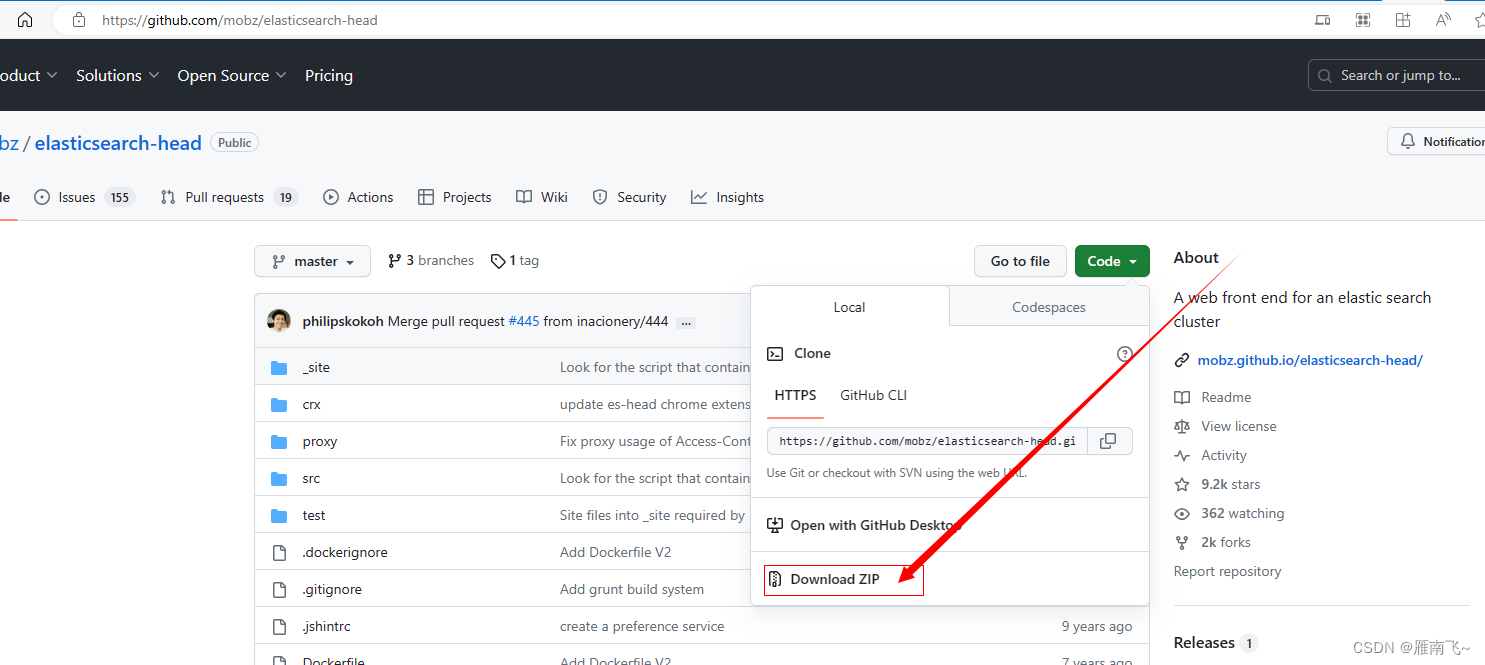This screenshot has height=665, width=1485.
Task: Open the mobz.github.io/elasticsearch-head/ link
Action: 1310,360
